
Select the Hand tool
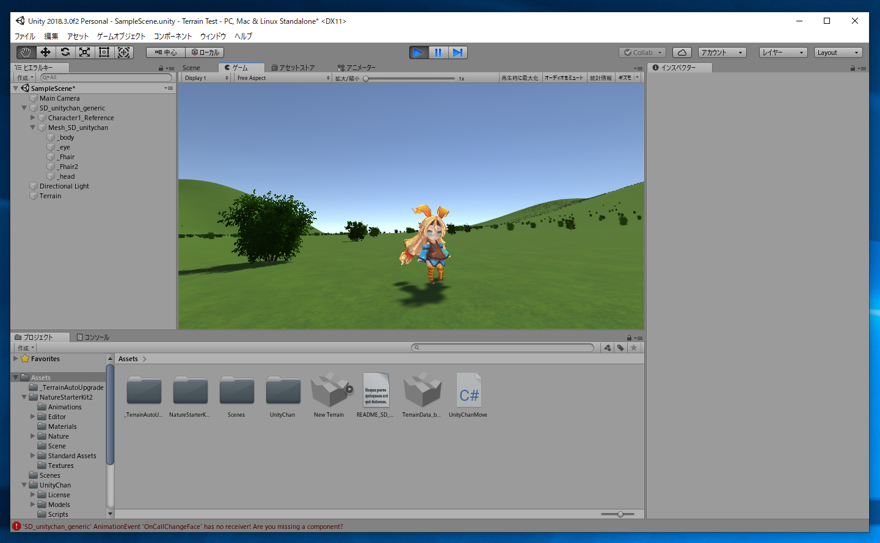[25, 52]
